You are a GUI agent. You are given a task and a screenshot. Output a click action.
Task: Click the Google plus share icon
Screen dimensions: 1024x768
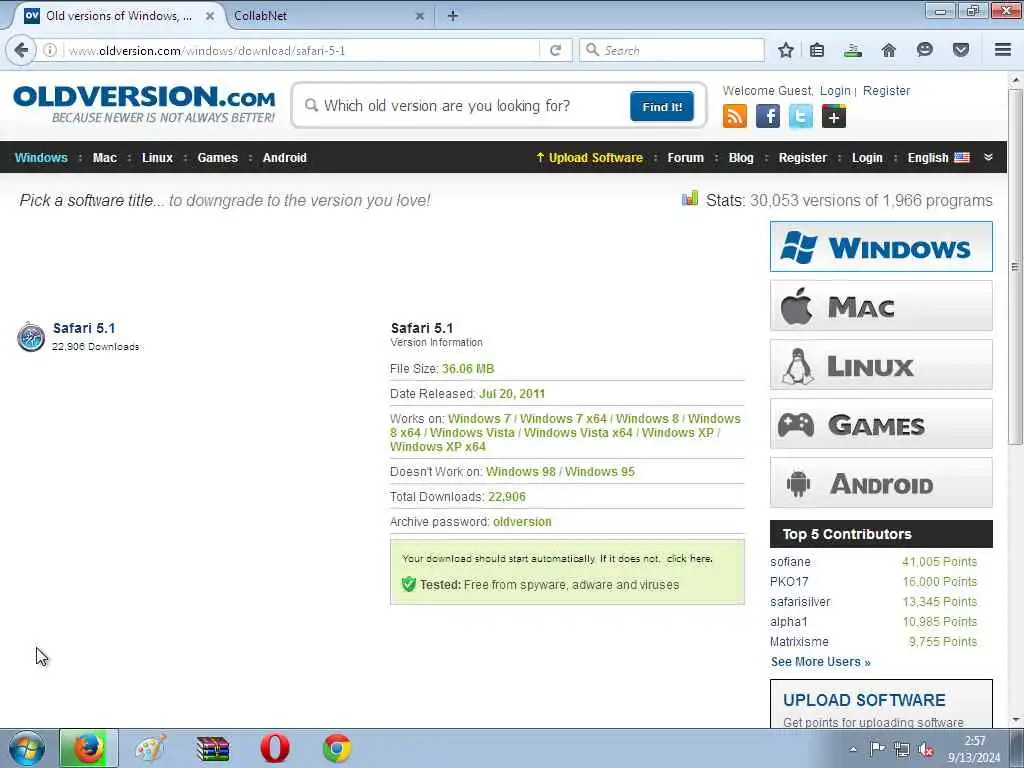pos(834,116)
